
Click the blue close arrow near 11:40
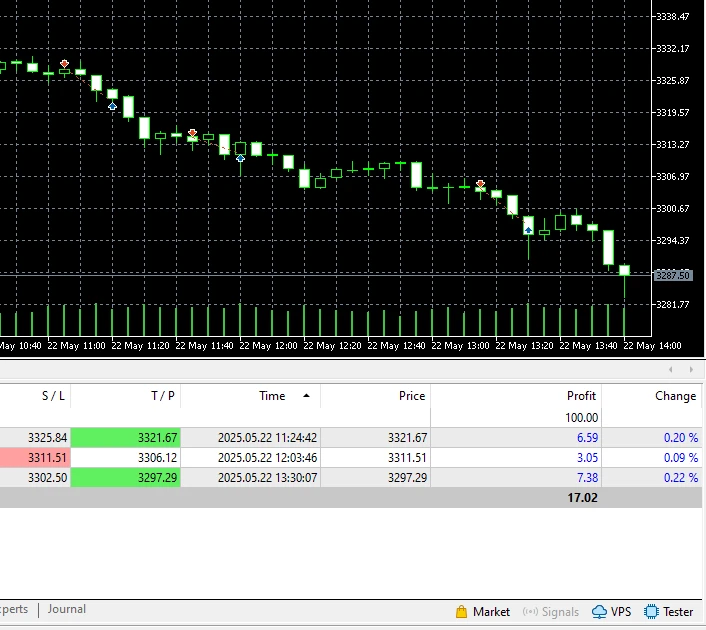pyautogui.click(x=240, y=158)
